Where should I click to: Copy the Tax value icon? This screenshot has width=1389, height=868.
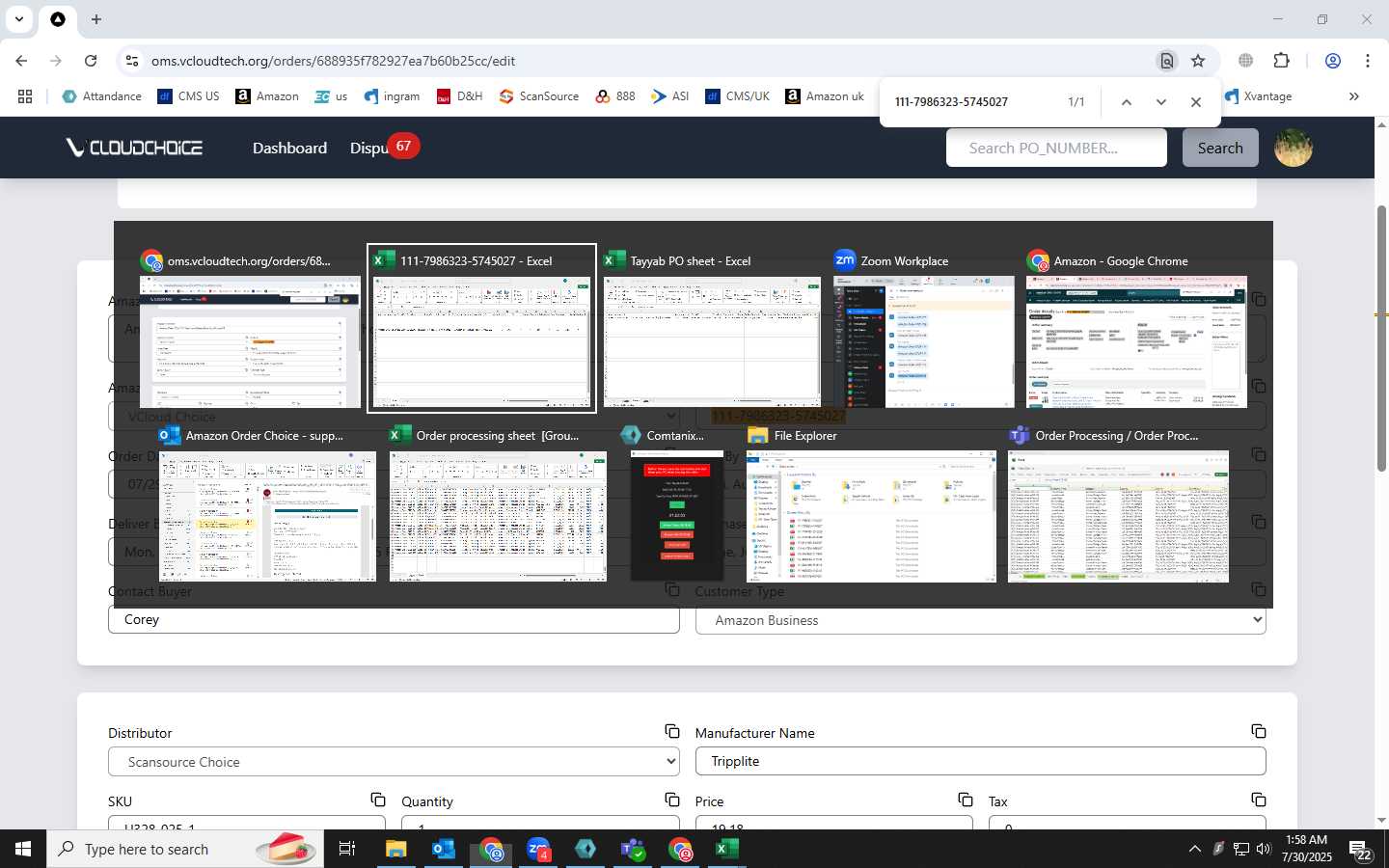[x=1259, y=800]
